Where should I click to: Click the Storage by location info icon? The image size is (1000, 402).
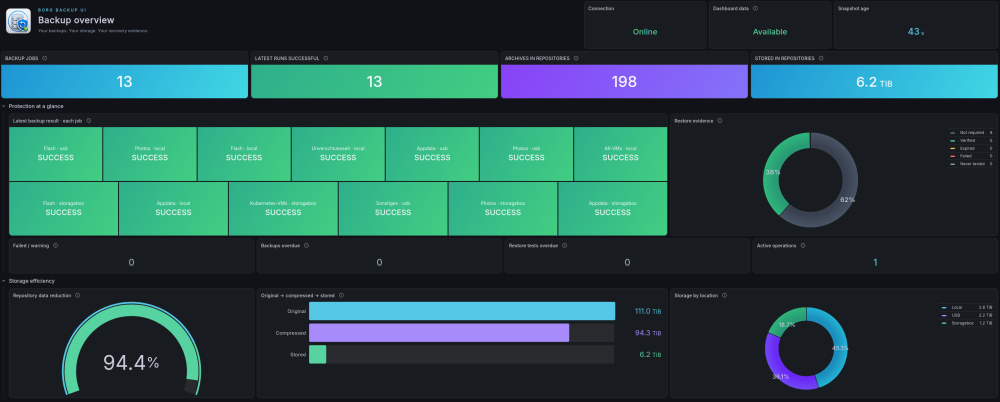tap(724, 295)
